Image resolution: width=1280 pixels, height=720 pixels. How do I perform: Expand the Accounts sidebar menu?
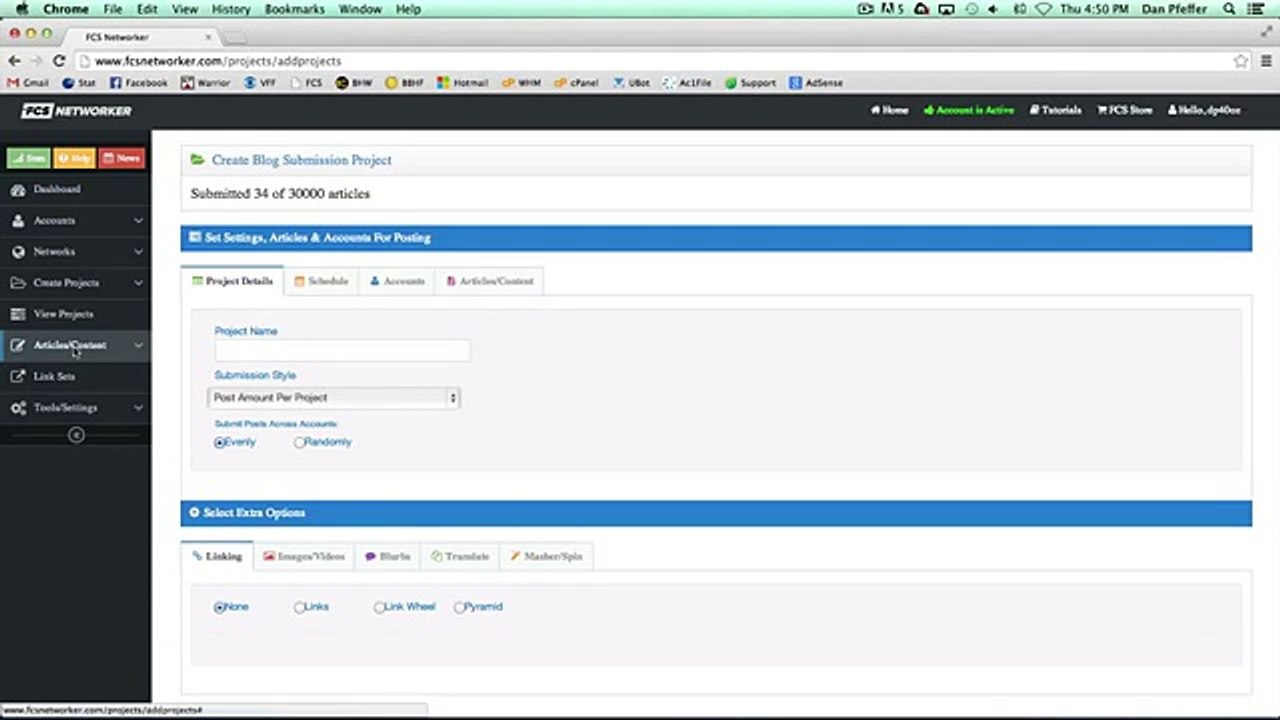75,220
